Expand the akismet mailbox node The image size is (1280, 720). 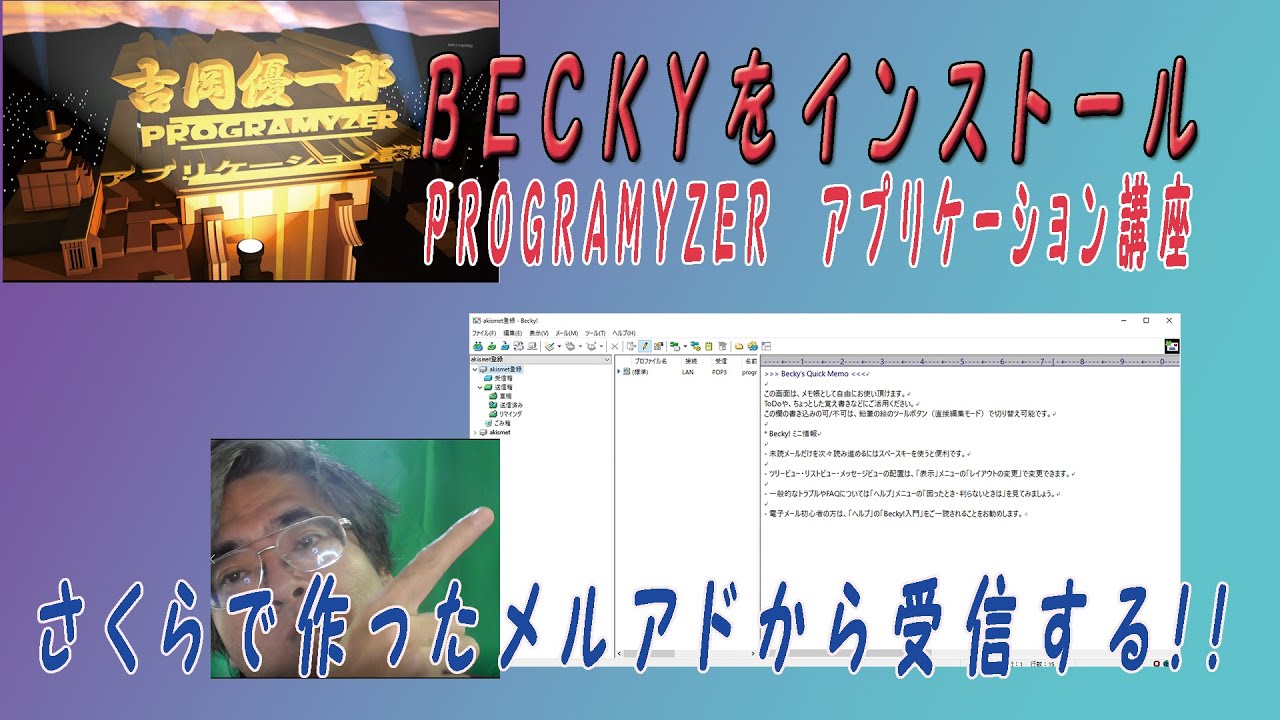point(475,433)
